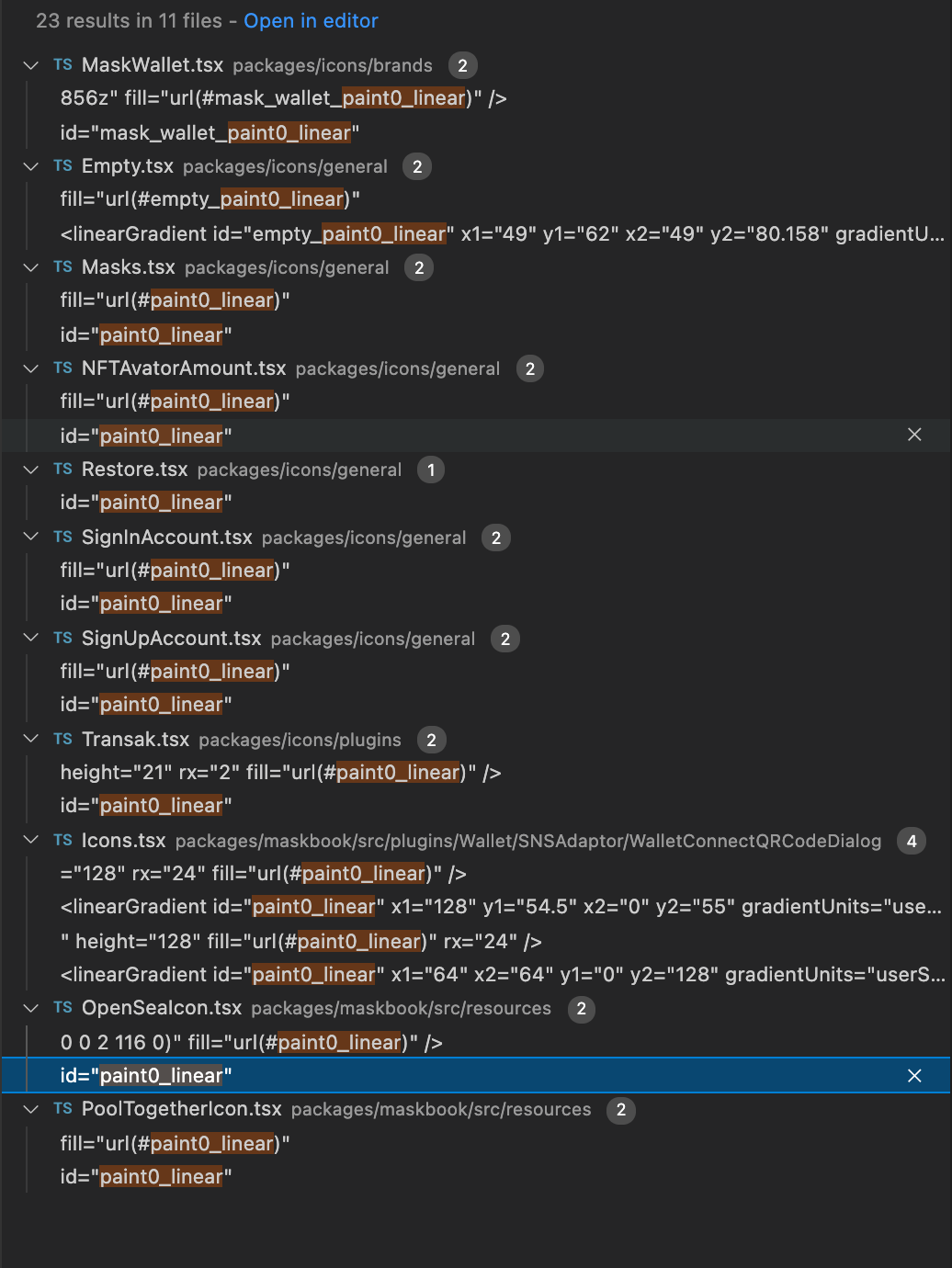The width and height of the screenshot is (952, 1268).
Task: Collapse the SignInAccount.tsx results section
Action: (x=29, y=538)
